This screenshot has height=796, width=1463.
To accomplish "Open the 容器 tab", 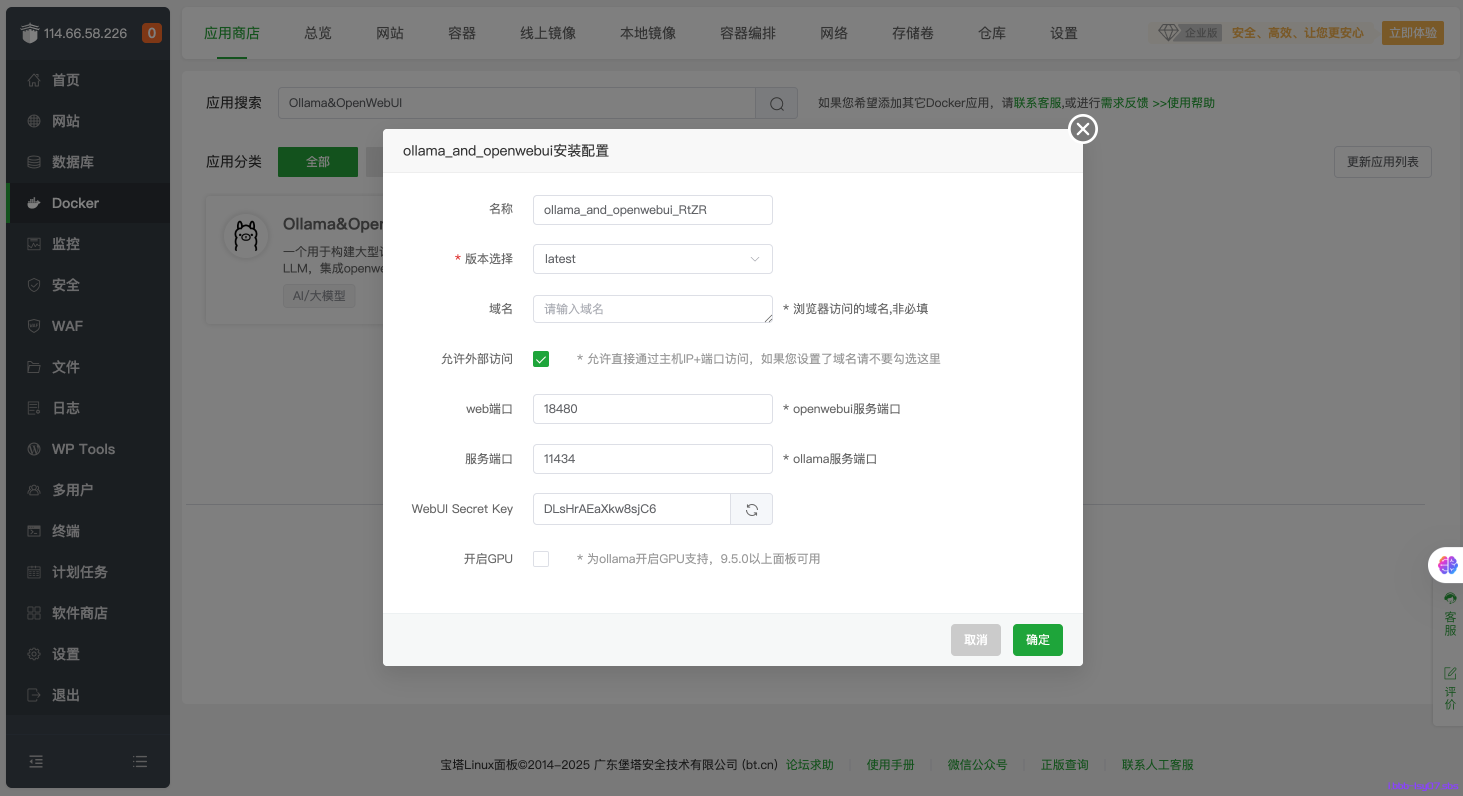I will 462,33.
